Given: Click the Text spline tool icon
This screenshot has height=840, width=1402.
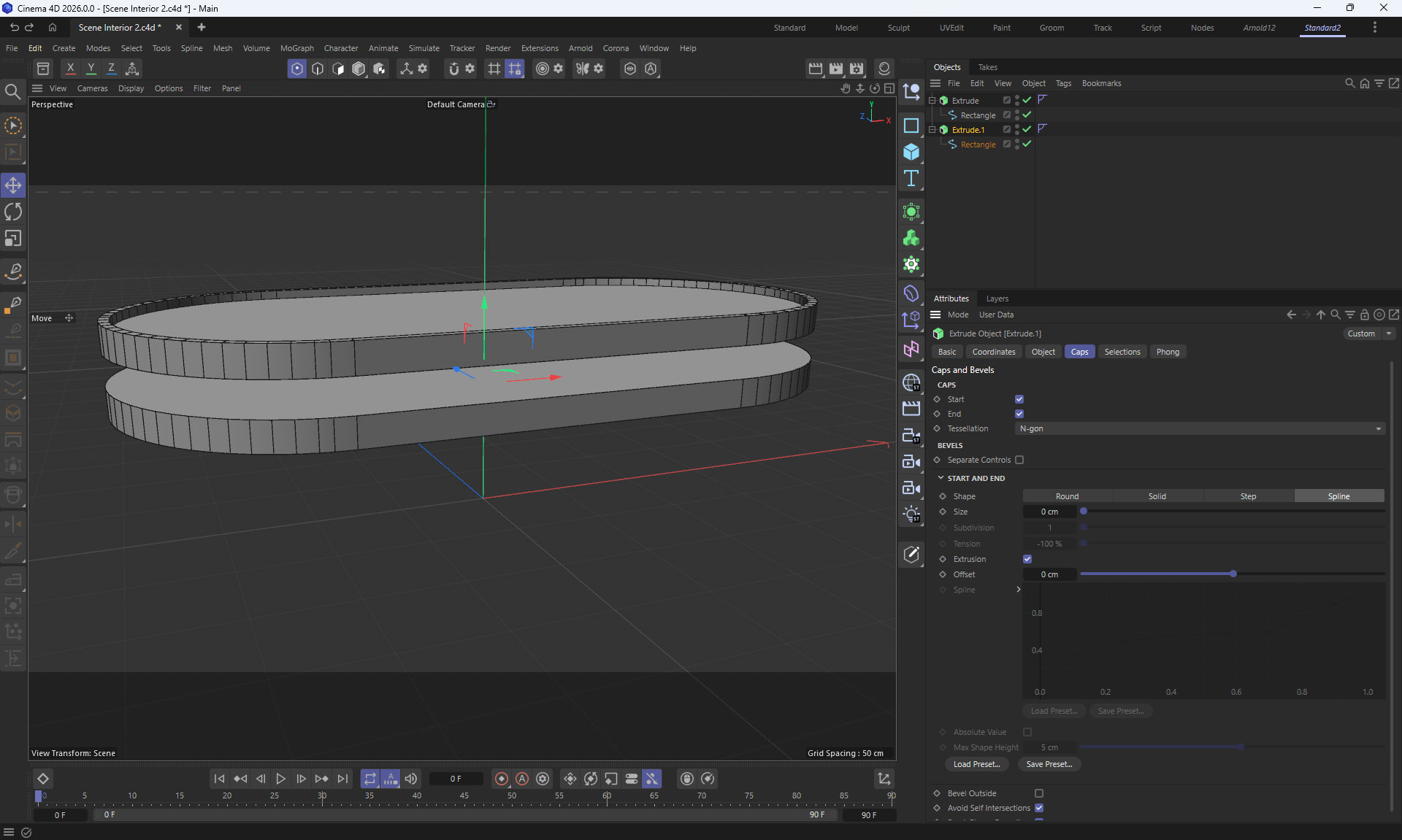Looking at the screenshot, I should click(x=911, y=179).
